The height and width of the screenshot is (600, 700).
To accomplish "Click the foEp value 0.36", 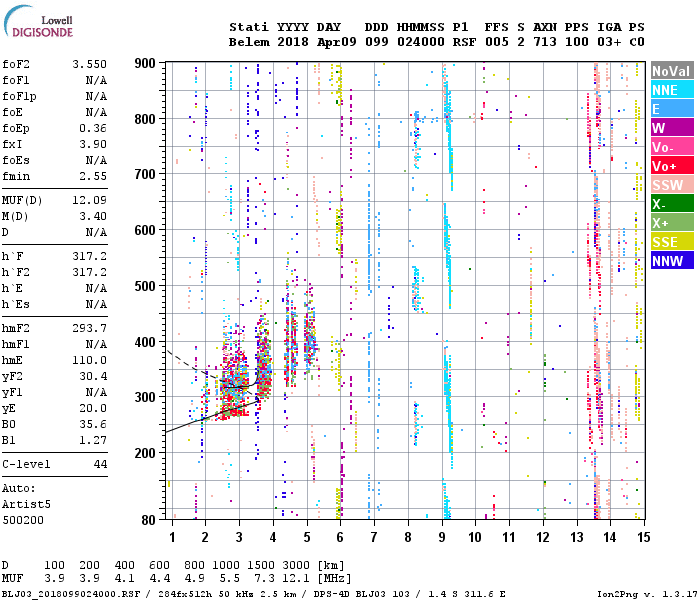I will [93, 128].
